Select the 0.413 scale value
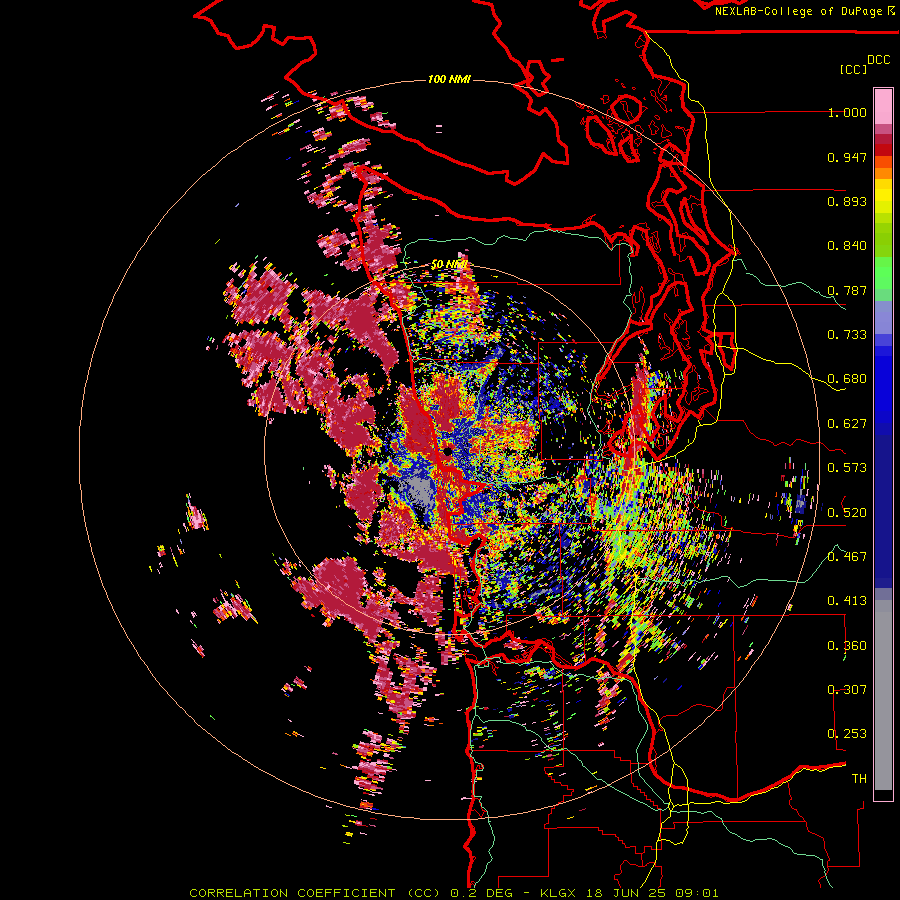The height and width of the screenshot is (900, 900). (847, 601)
